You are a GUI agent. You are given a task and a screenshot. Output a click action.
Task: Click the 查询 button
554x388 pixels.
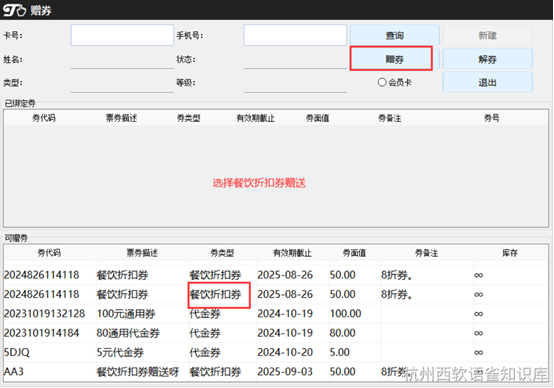click(x=395, y=35)
